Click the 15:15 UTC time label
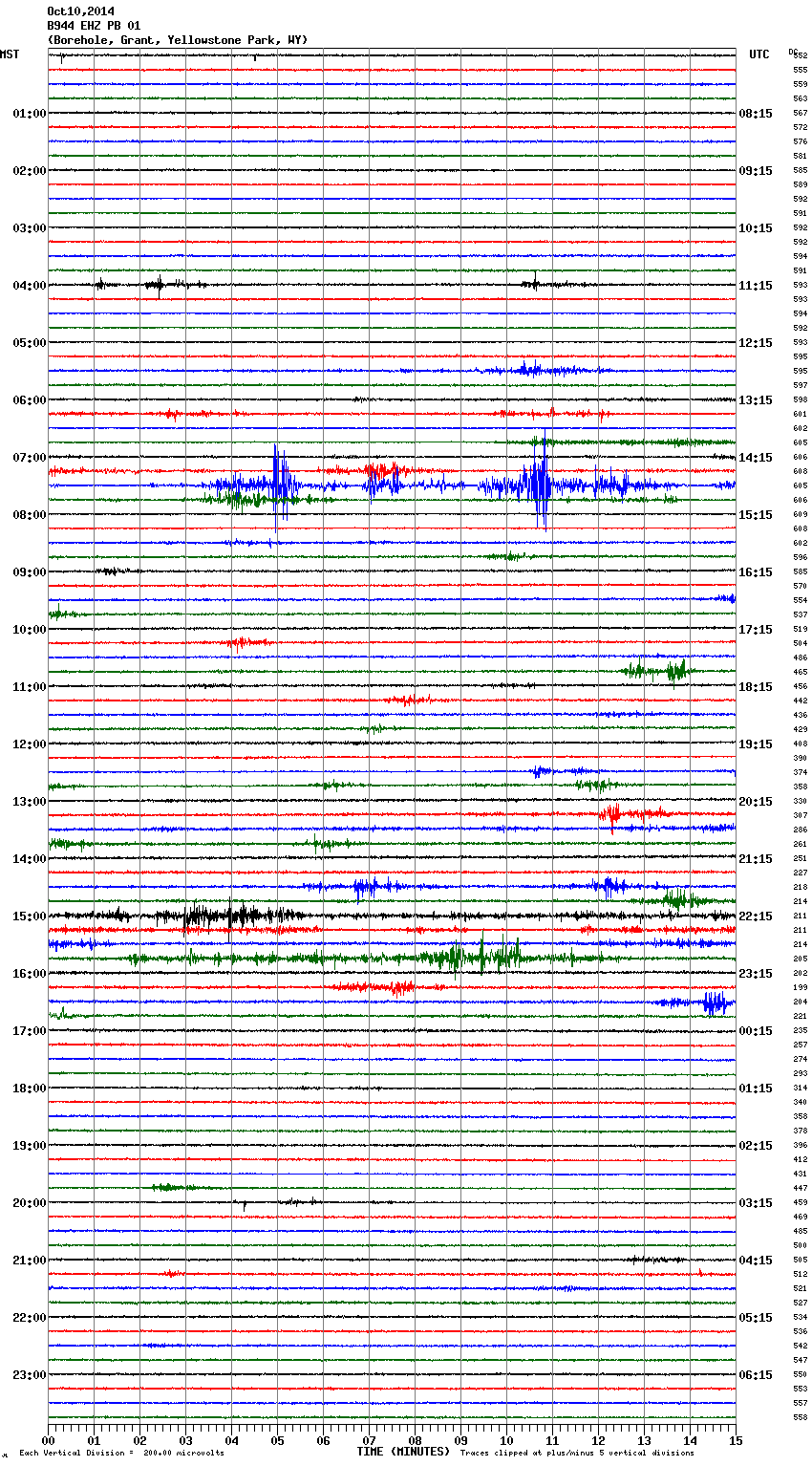The width and height of the screenshot is (812, 1466). click(x=756, y=515)
